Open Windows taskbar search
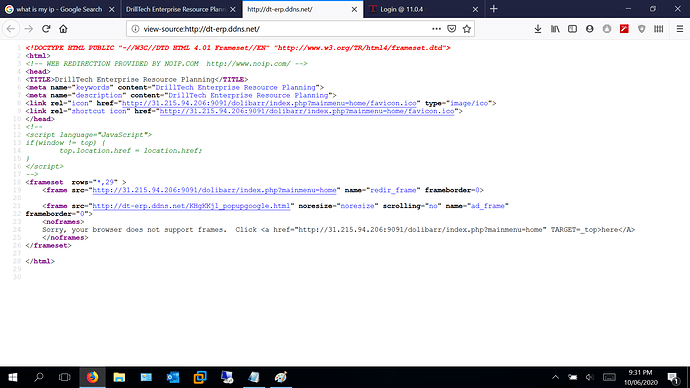690x388 pixels. click(39, 377)
